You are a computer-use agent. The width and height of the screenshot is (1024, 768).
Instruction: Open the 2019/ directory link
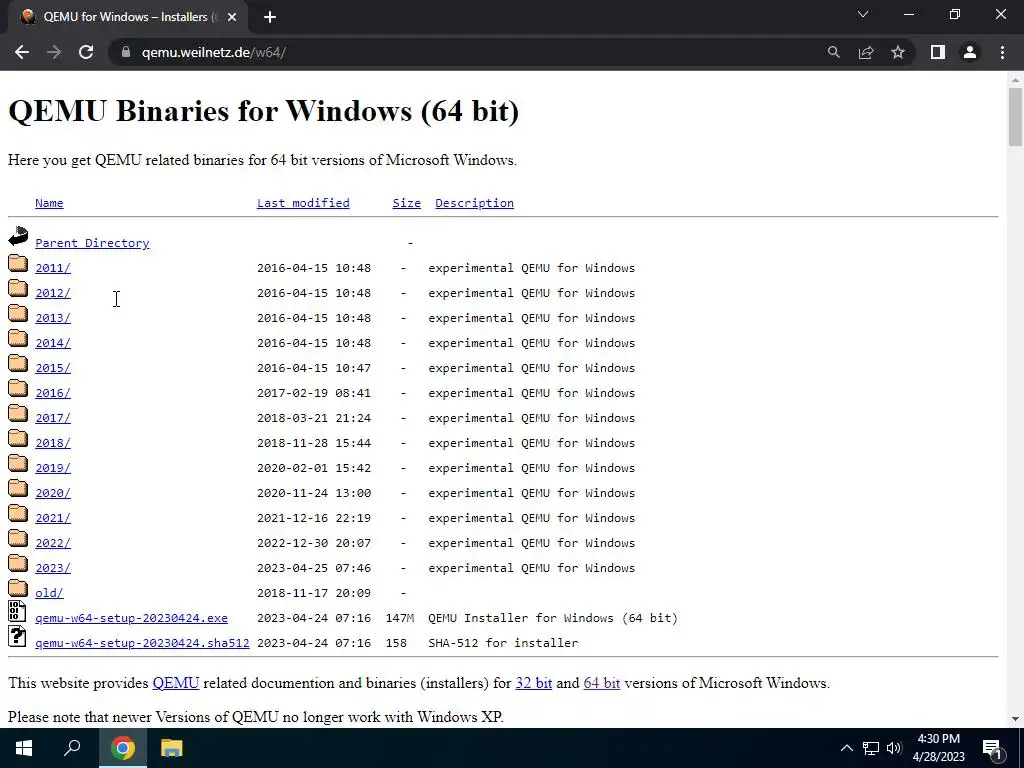coord(53,468)
